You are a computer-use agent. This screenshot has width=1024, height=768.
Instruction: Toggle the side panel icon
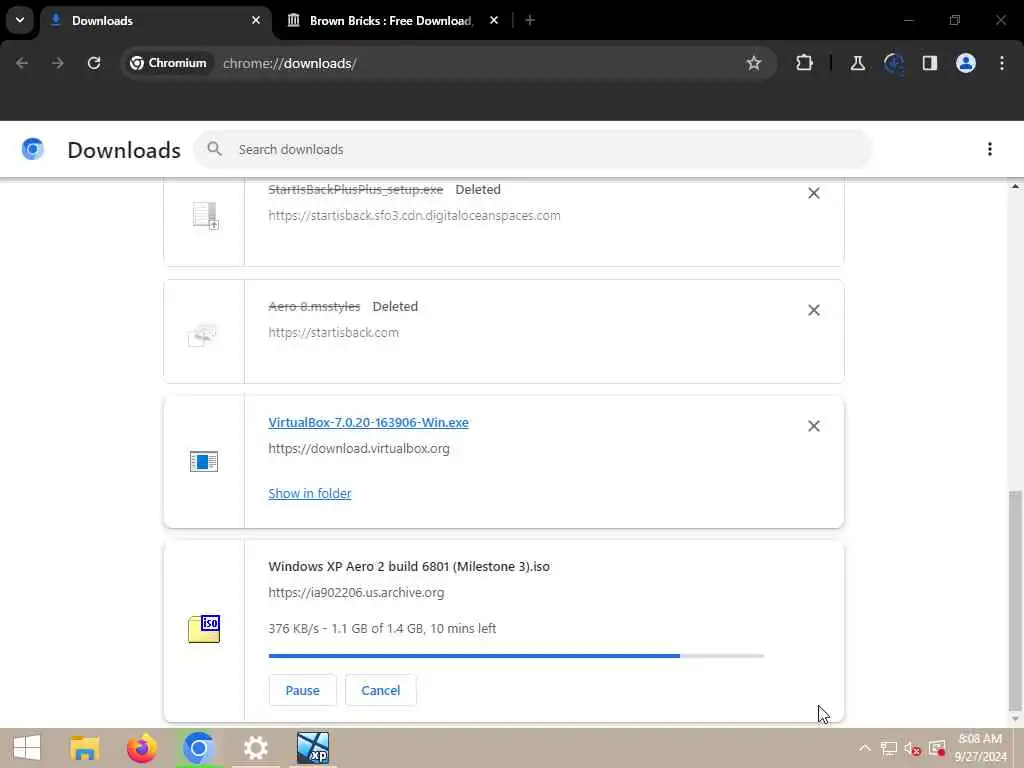(929, 63)
